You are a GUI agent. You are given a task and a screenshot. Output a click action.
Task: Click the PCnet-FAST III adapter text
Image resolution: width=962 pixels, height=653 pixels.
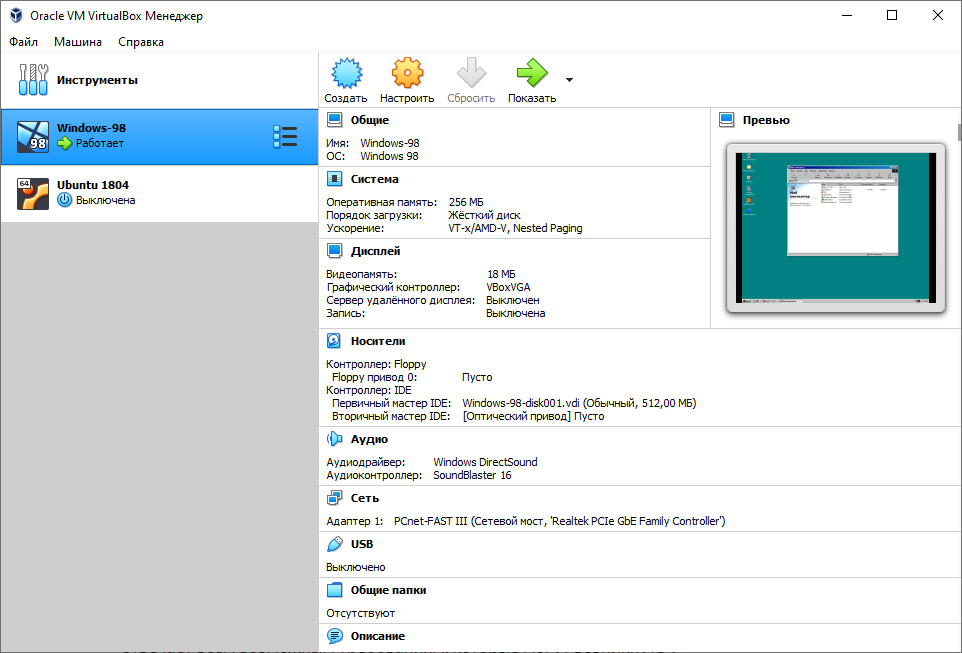pyautogui.click(x=560, y=521)
